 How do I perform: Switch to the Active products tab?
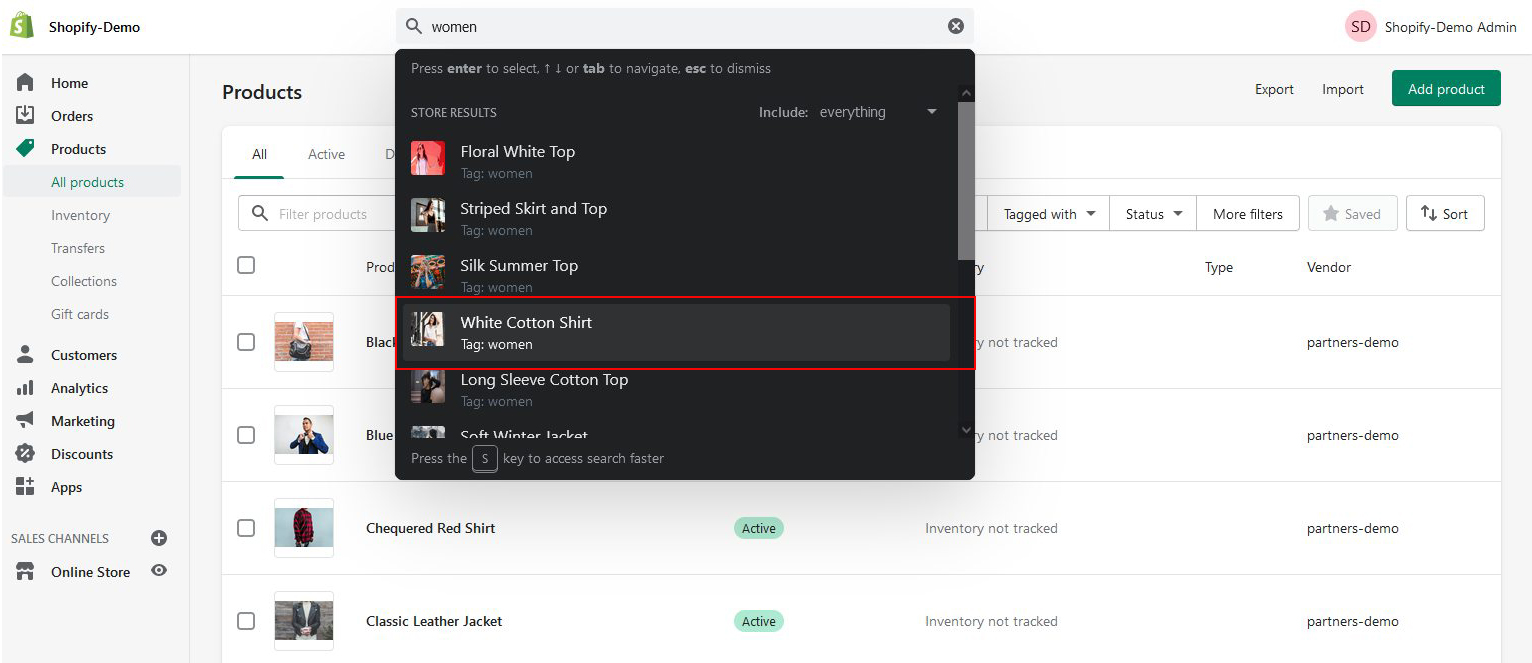pyautogui.click(x=326, y=154)
